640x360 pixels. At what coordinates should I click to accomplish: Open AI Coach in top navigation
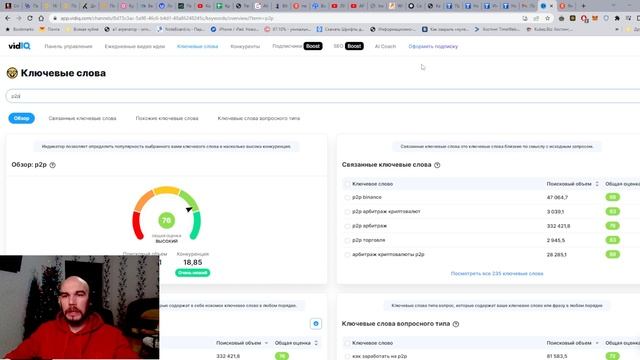[x=385, y=47]
